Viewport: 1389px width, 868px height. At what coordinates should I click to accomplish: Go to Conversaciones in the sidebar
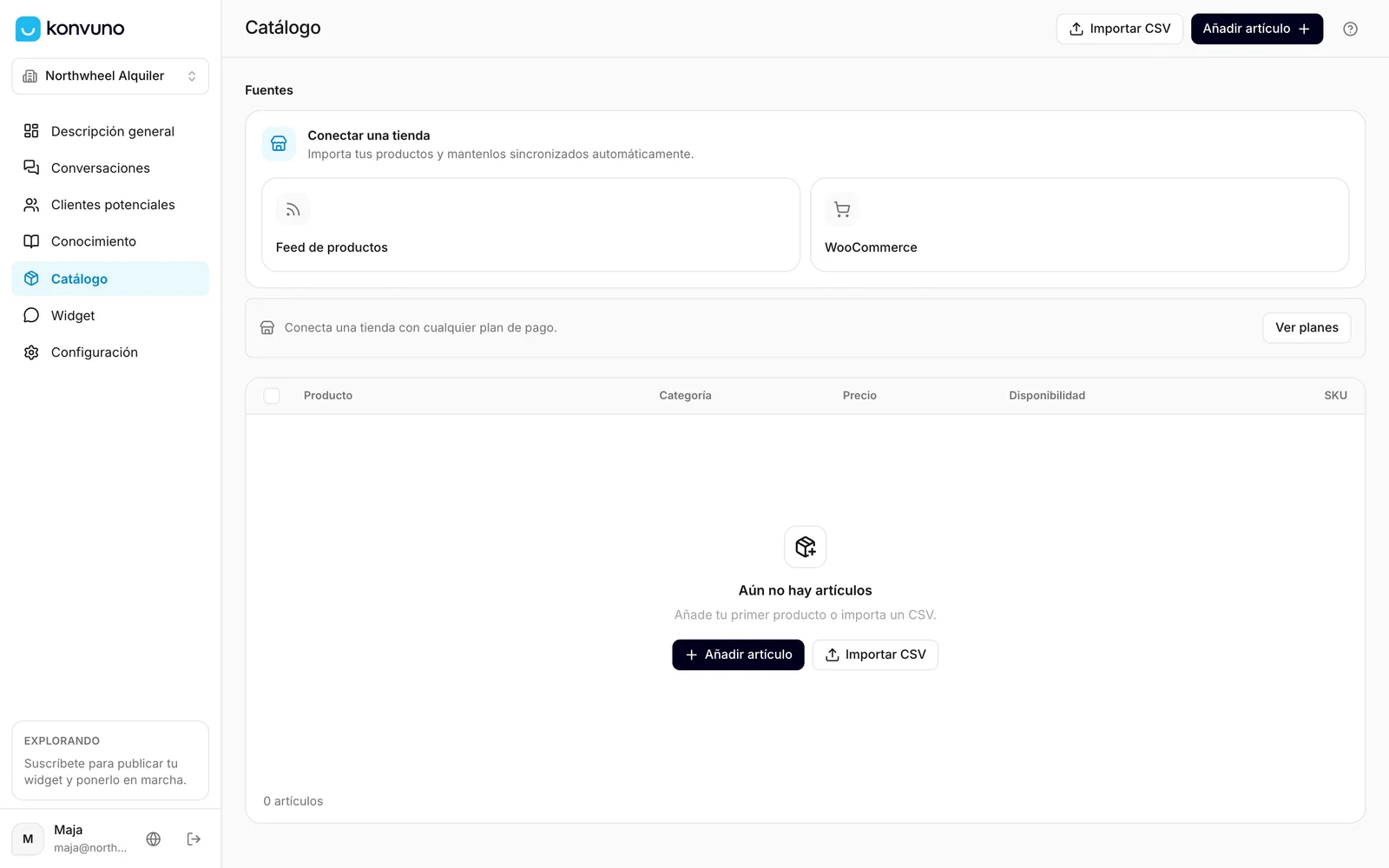coord(110,168)
